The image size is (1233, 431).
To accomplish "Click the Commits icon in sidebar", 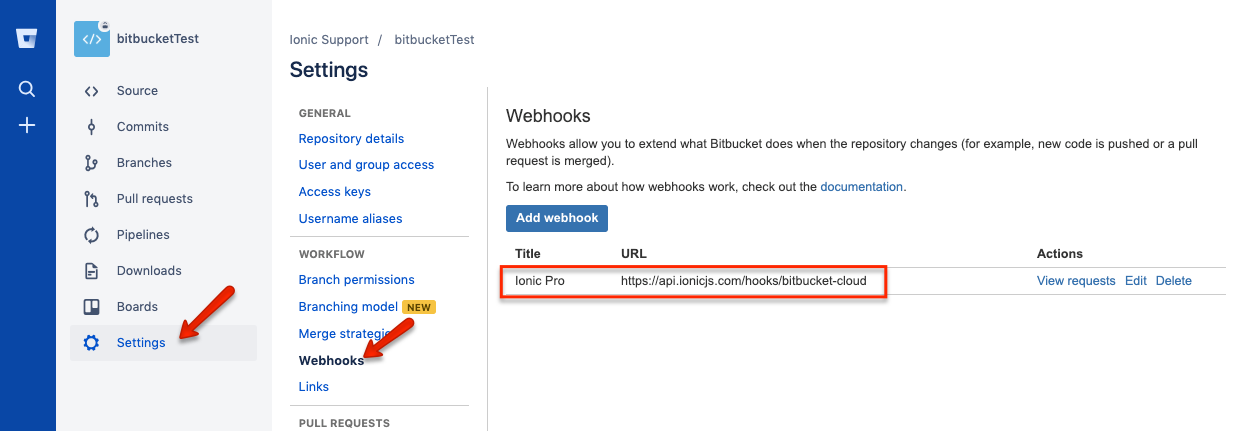I will coord(92,127).
